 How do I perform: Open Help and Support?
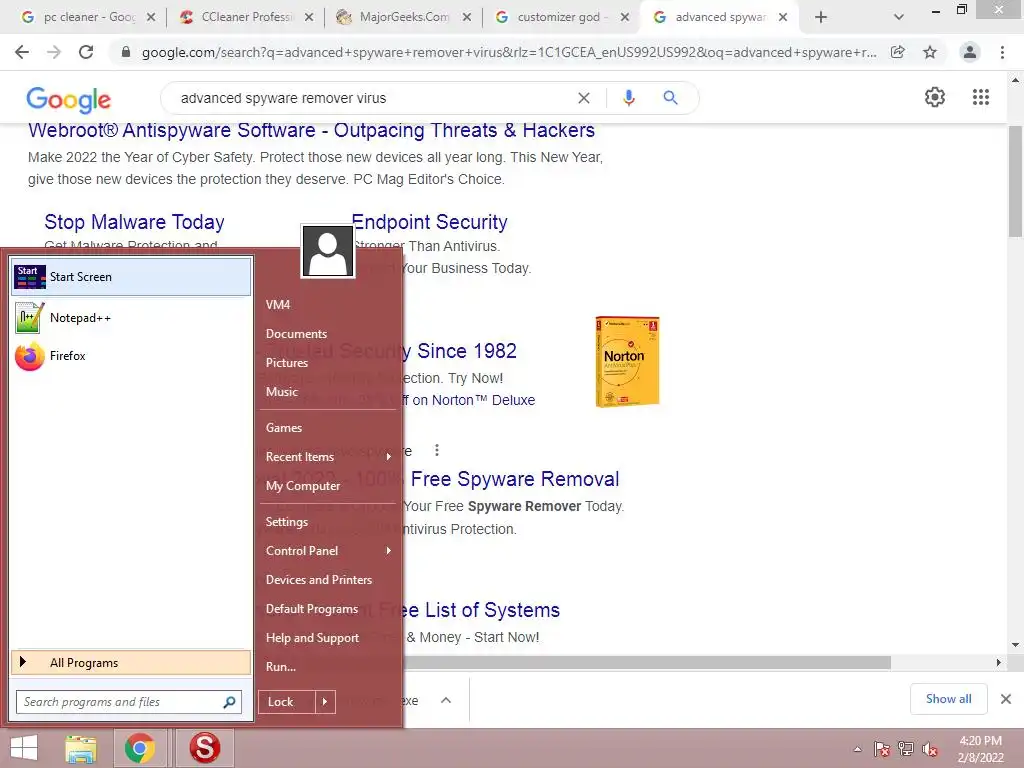tap(312, 638)
